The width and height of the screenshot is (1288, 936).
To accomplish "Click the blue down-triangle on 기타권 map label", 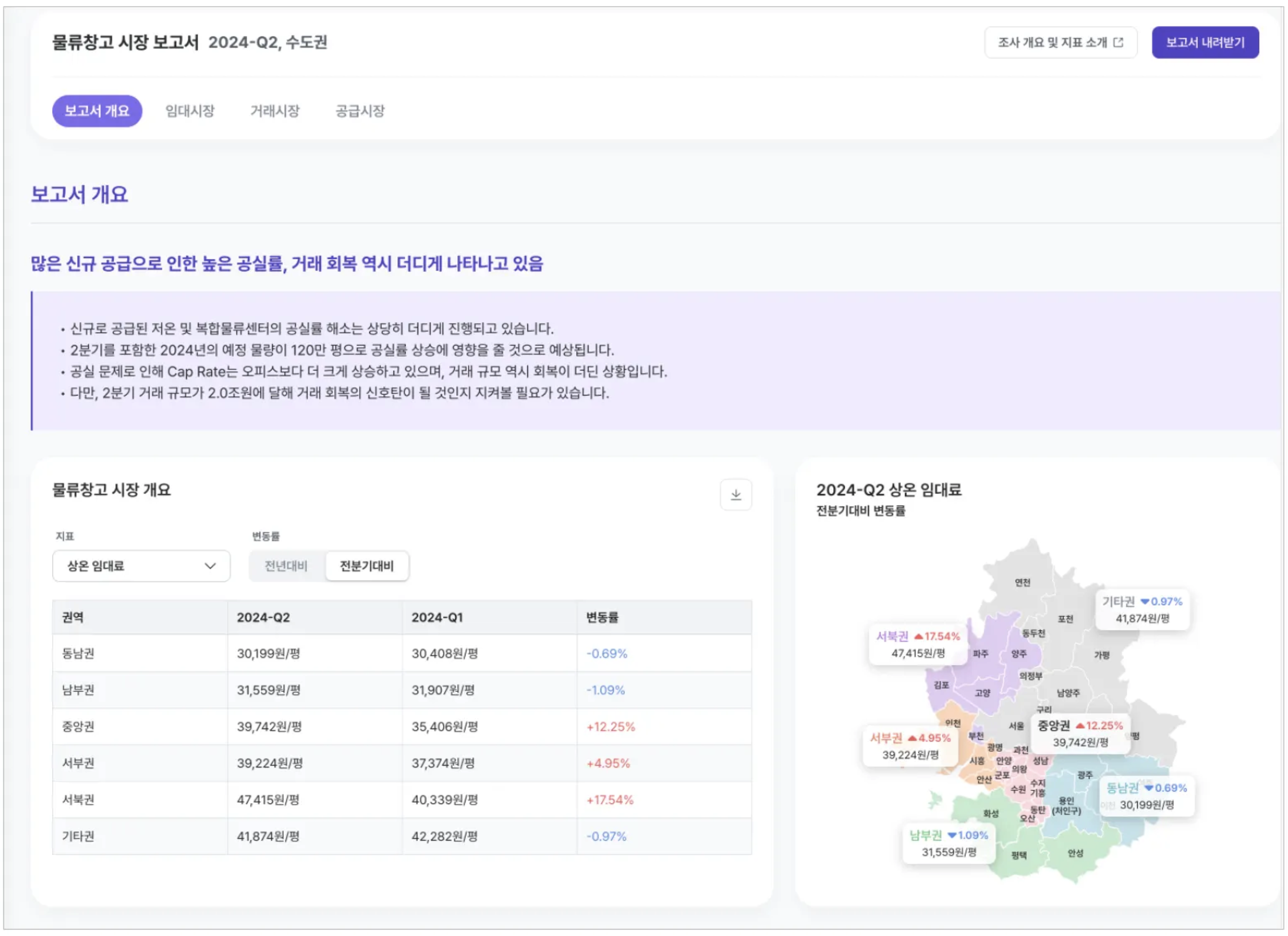I will pos(1145,602).
